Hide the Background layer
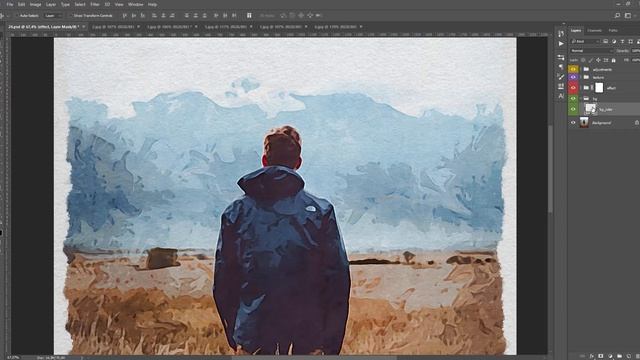 pyautogui.click(x=573, y=122)
